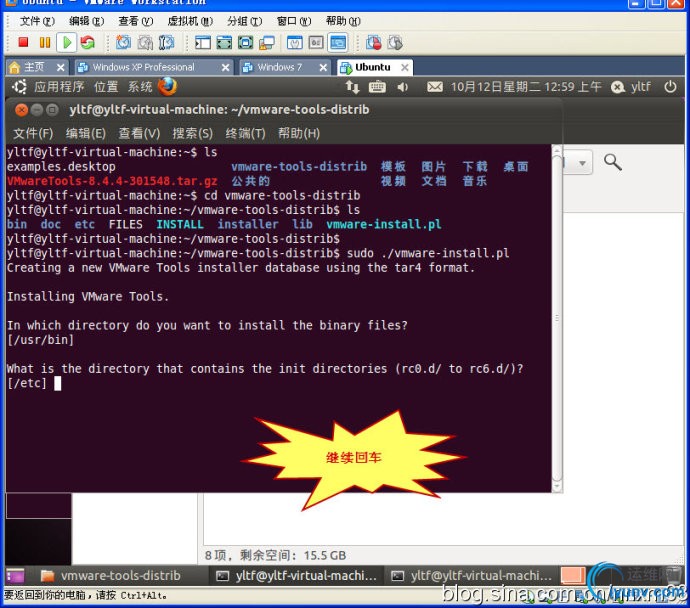Click the terminal window minimize button
This screenshot has width=690, height=608.
tap(37, 110)
